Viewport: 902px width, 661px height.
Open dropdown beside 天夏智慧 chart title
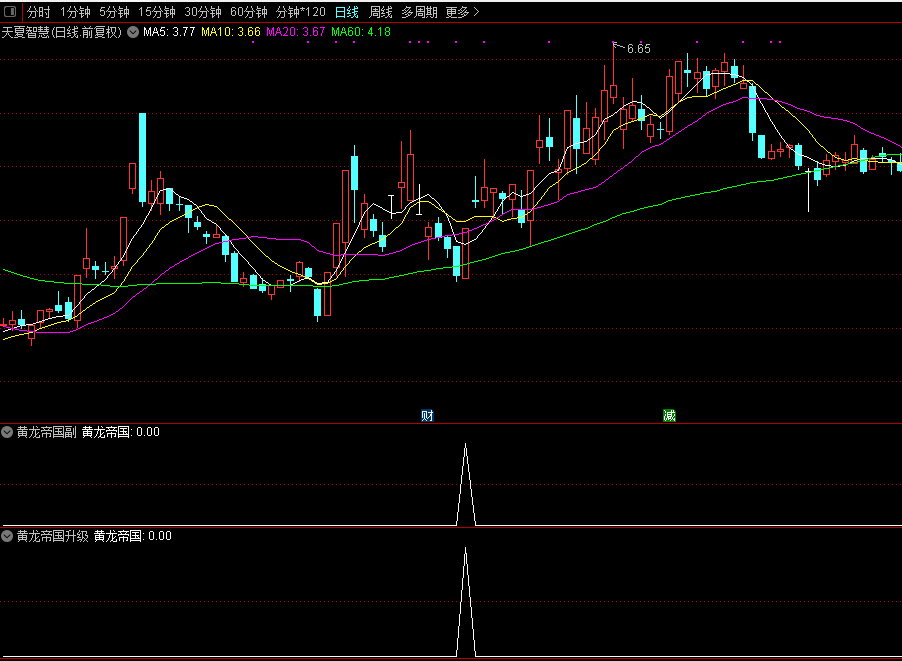pyautogui.click(x=133, y=32)
